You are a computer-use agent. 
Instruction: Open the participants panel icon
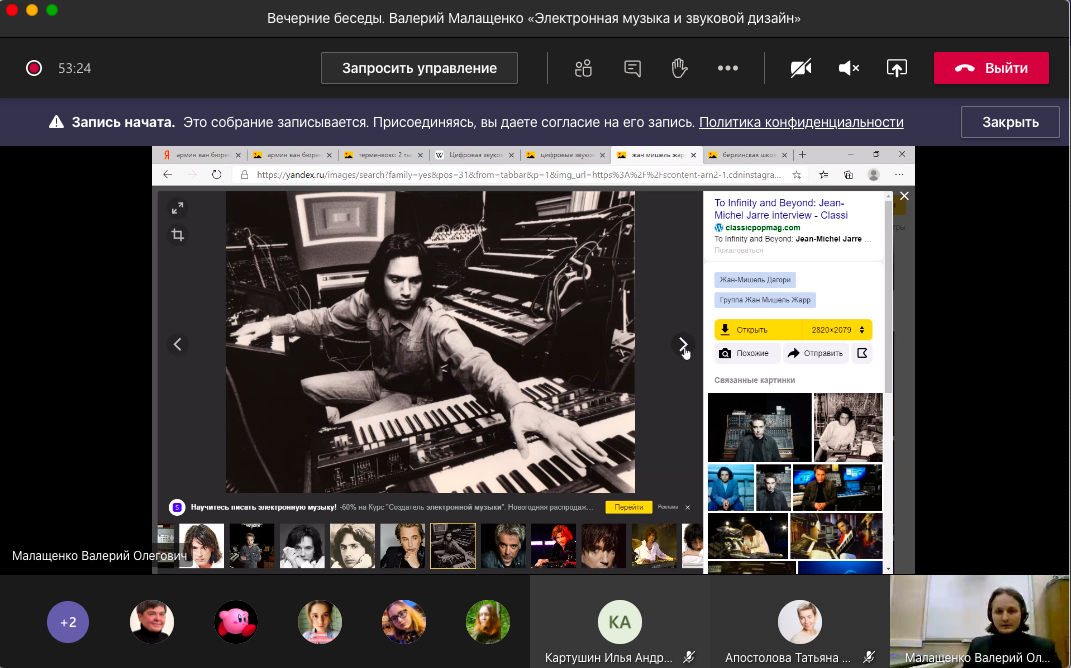click(584, 68)
